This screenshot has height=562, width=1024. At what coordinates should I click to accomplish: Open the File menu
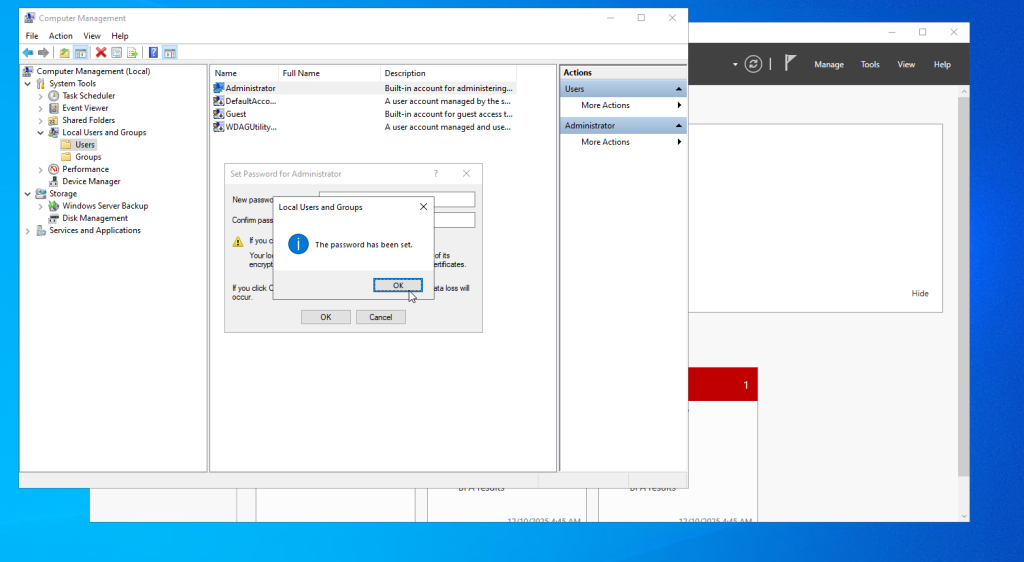pyautogui.click(x=31, y=36)
